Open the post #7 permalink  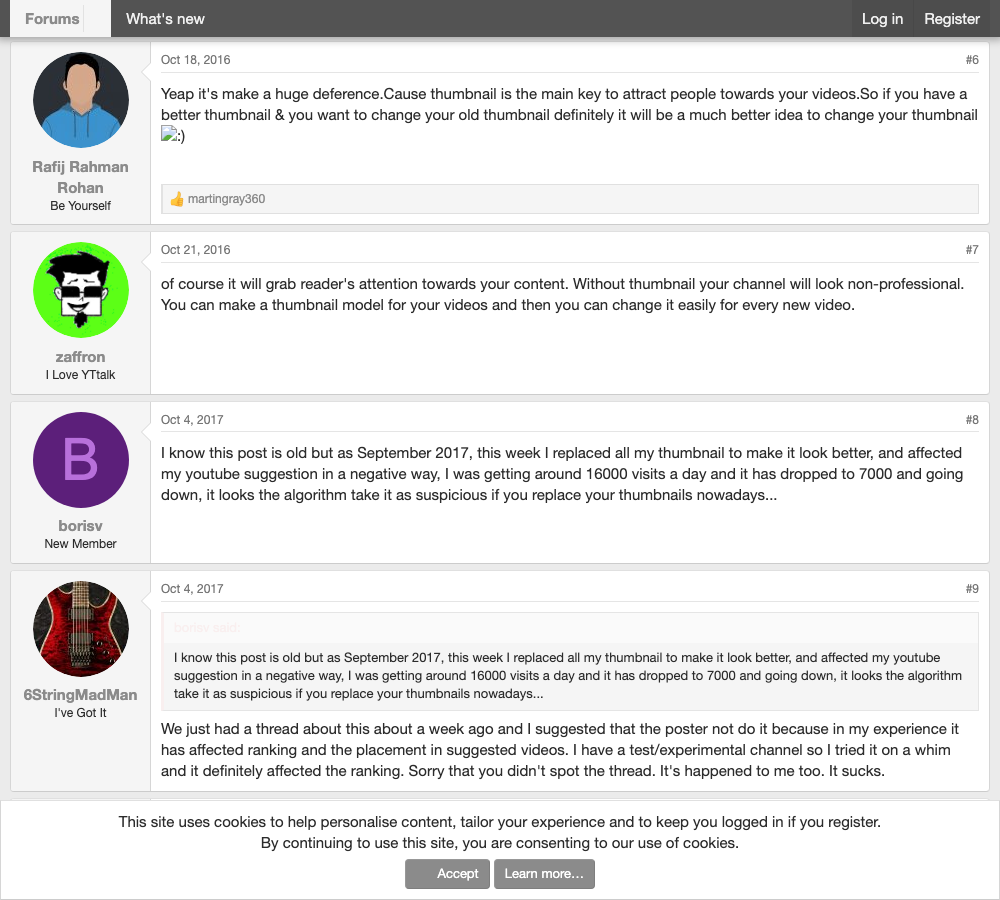971,250
